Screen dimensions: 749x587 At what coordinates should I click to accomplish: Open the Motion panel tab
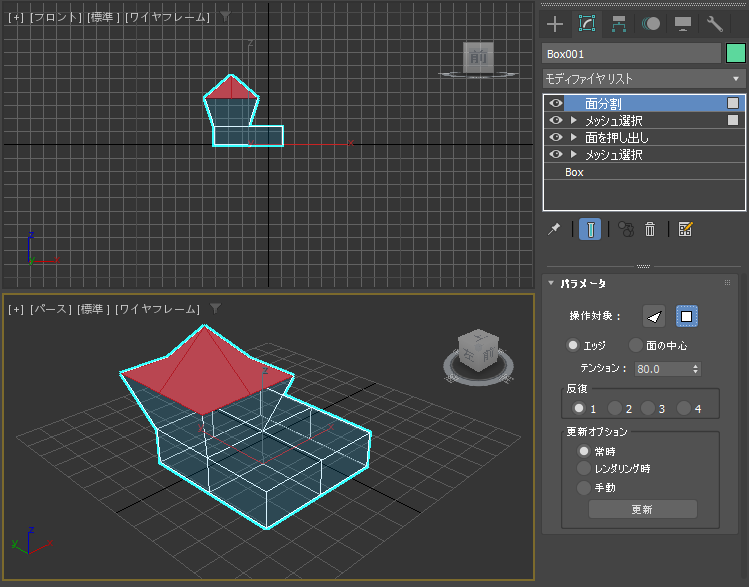click(651, 24)
